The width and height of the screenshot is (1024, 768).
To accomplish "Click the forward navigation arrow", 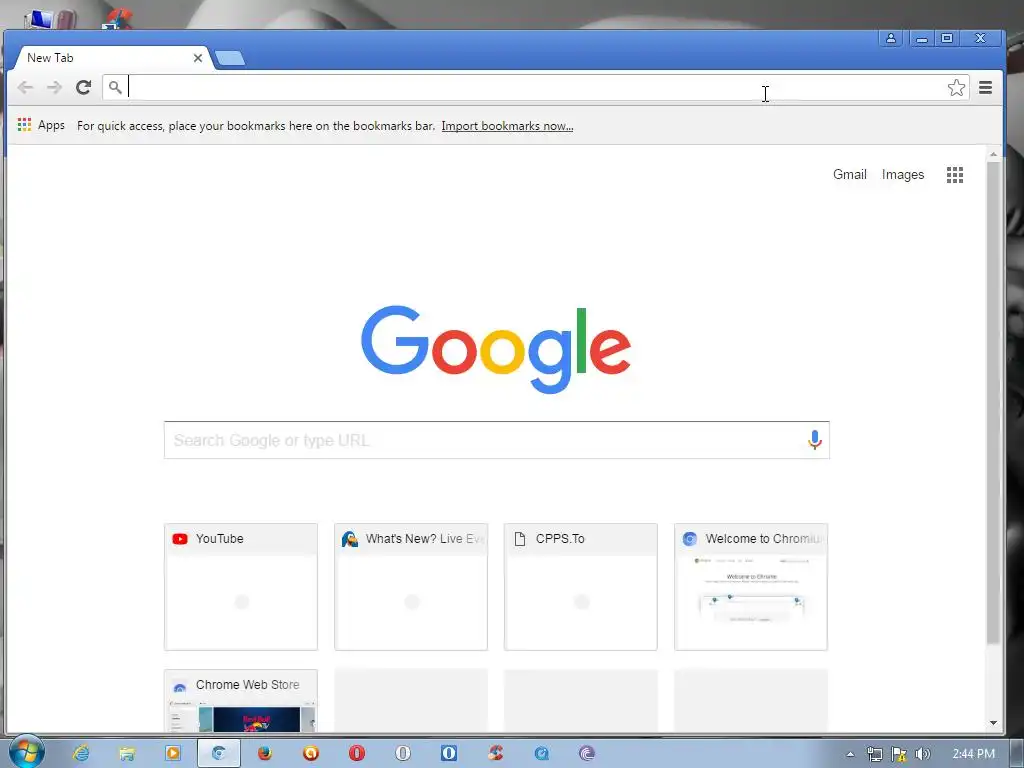I will (x=54, y=88).
